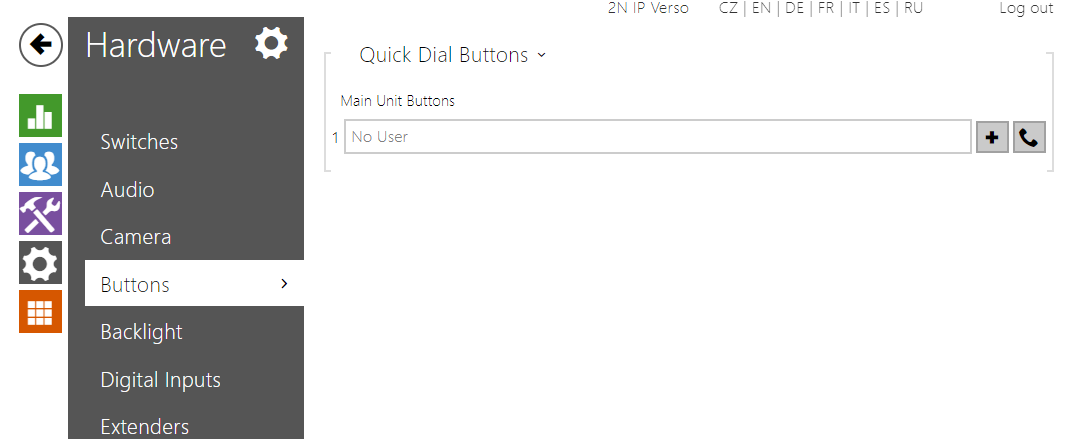Click the Hardware header gear icon
The image size is (1066, 439).
pos(271,44)
